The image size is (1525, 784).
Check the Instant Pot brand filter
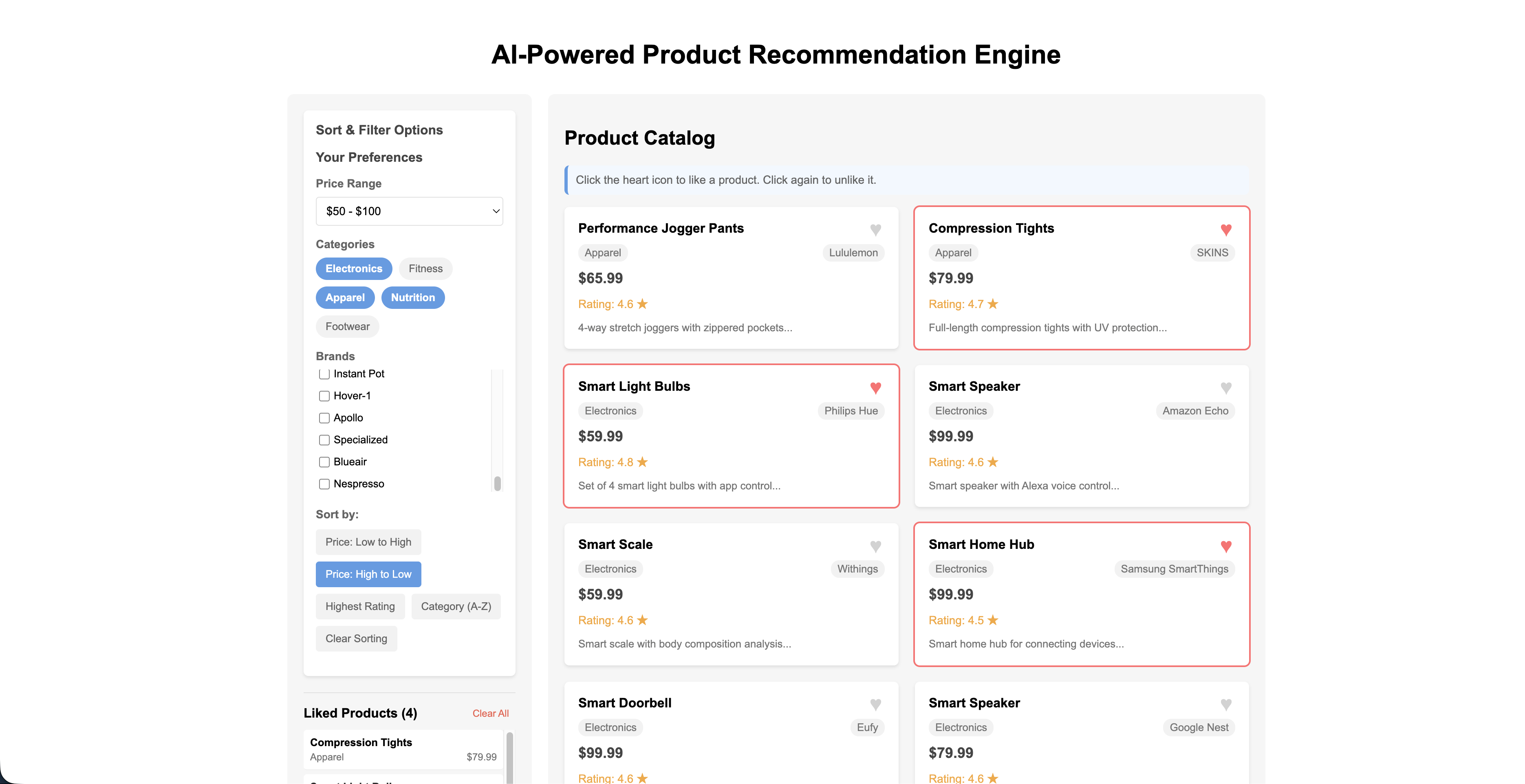point(324,374)
